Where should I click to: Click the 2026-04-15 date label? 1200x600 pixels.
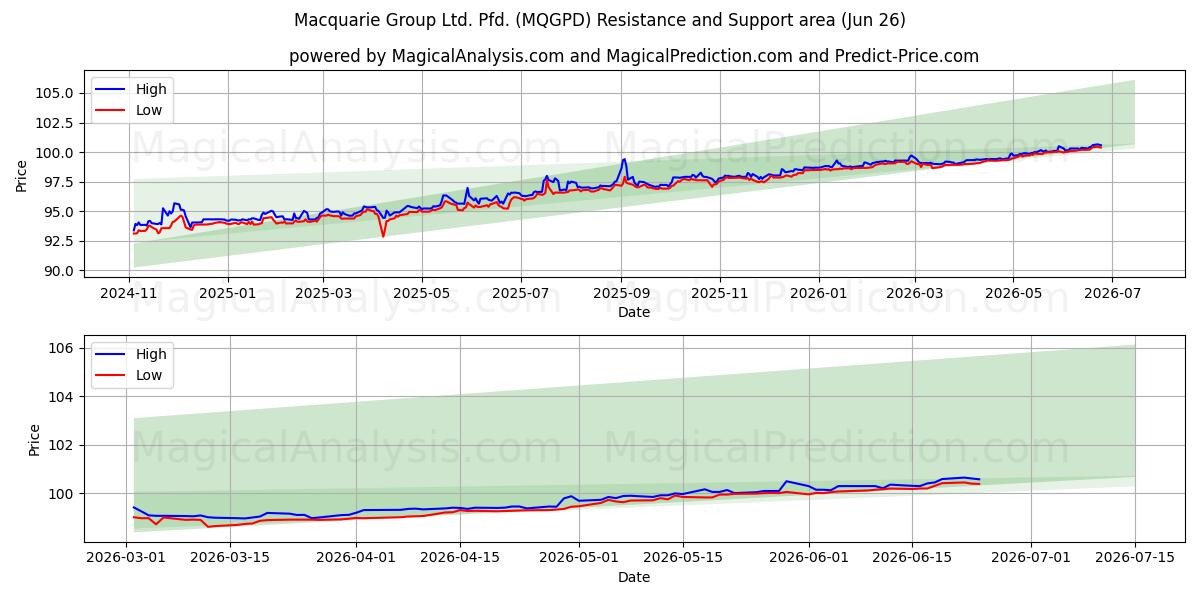pos(459,560)
